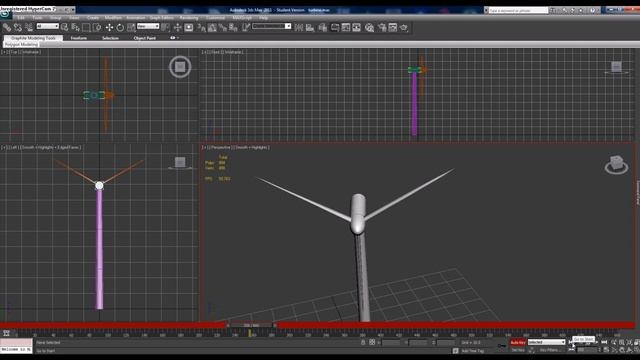640x360 pixels.
Task: Activate the Select Object tool
Action: pyautogui.click(x=64, y=27)
